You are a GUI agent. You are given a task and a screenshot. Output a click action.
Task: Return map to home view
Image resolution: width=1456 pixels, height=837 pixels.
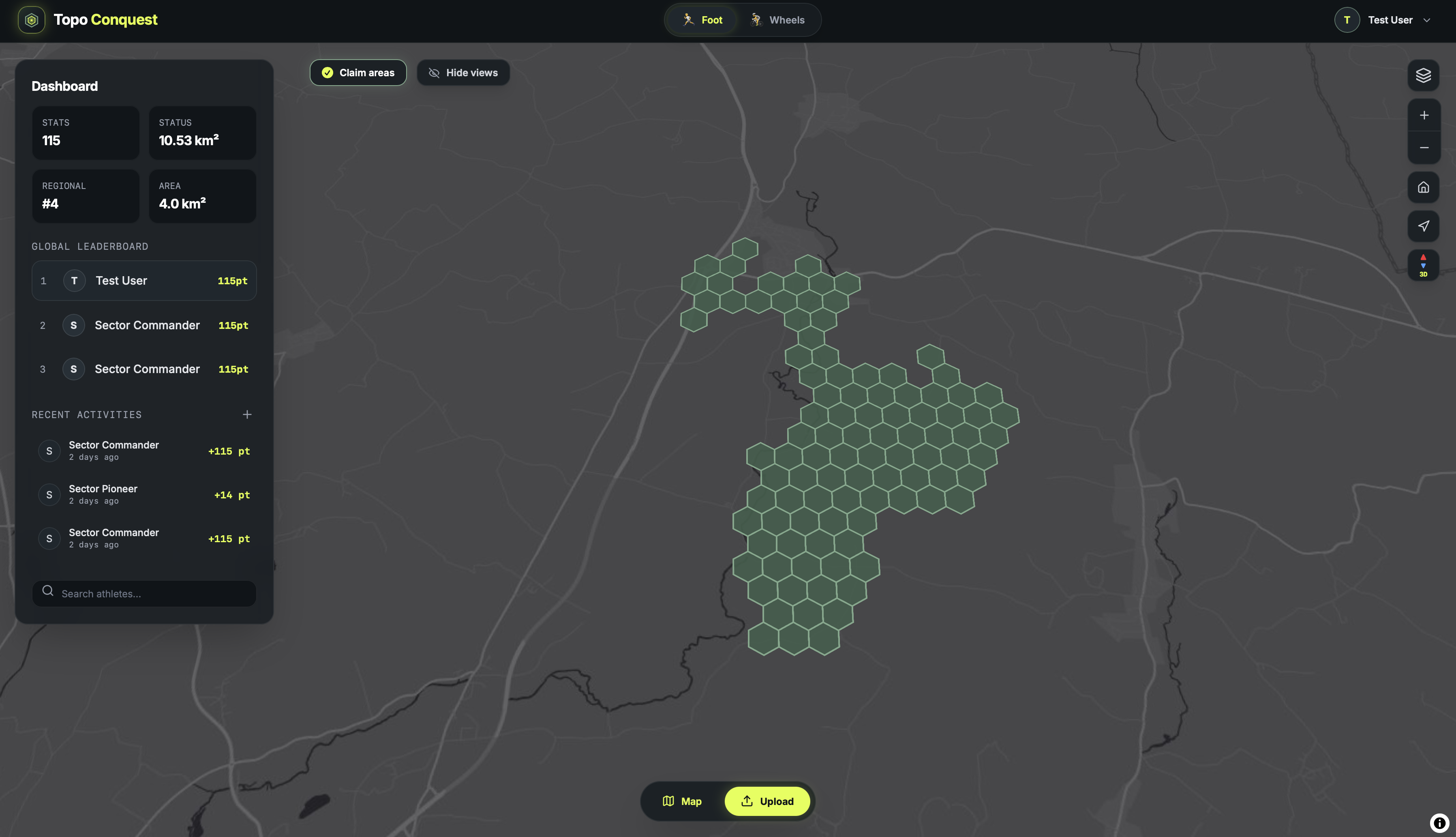tap(1423, 187)
